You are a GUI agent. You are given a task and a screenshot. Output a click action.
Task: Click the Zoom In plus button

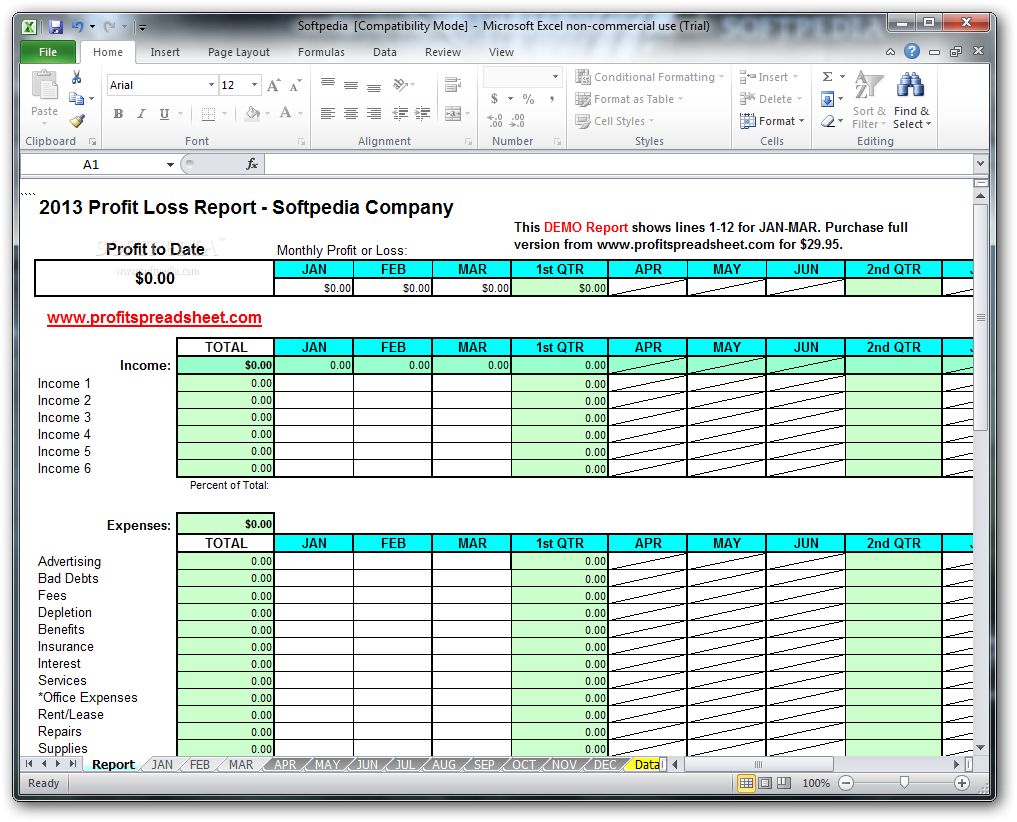962,783
